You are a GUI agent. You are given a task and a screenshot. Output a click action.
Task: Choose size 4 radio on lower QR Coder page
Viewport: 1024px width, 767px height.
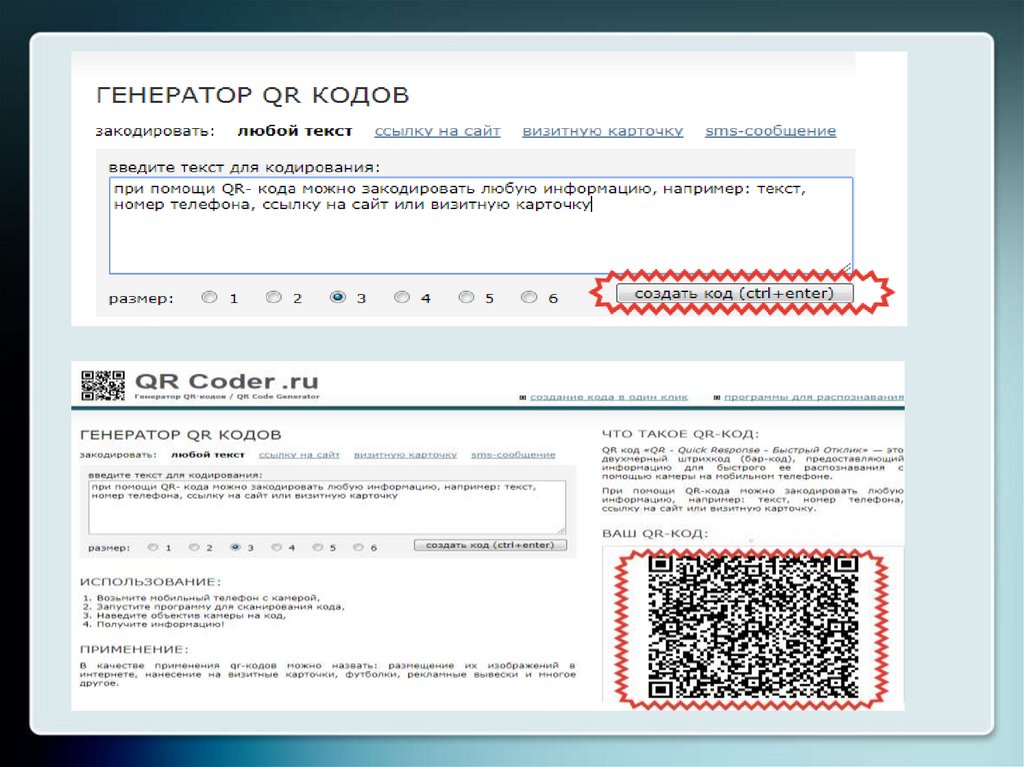[276, 547]
